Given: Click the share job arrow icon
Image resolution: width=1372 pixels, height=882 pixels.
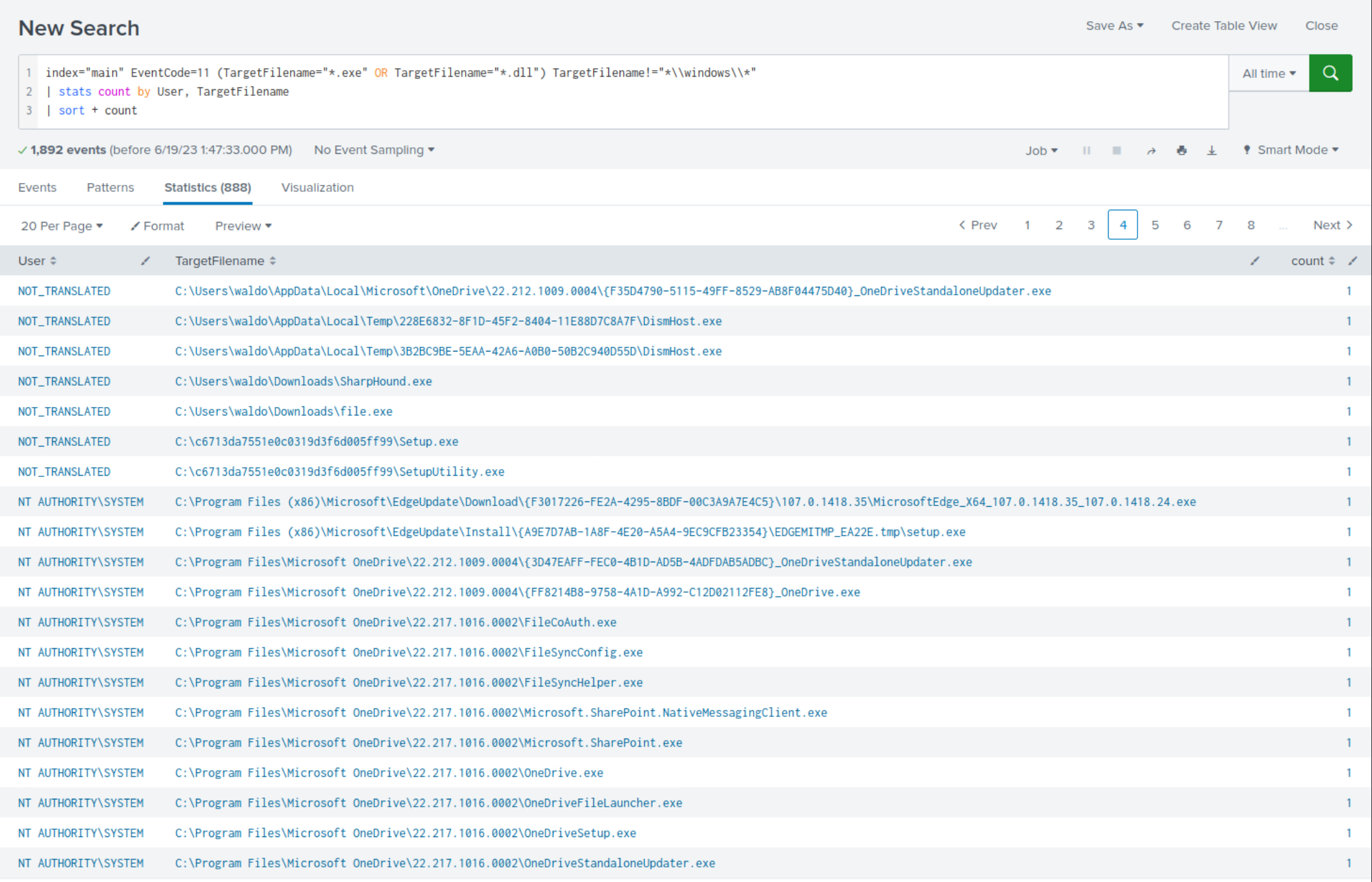Looking at the screenshot, I should tap(1151, 151).
